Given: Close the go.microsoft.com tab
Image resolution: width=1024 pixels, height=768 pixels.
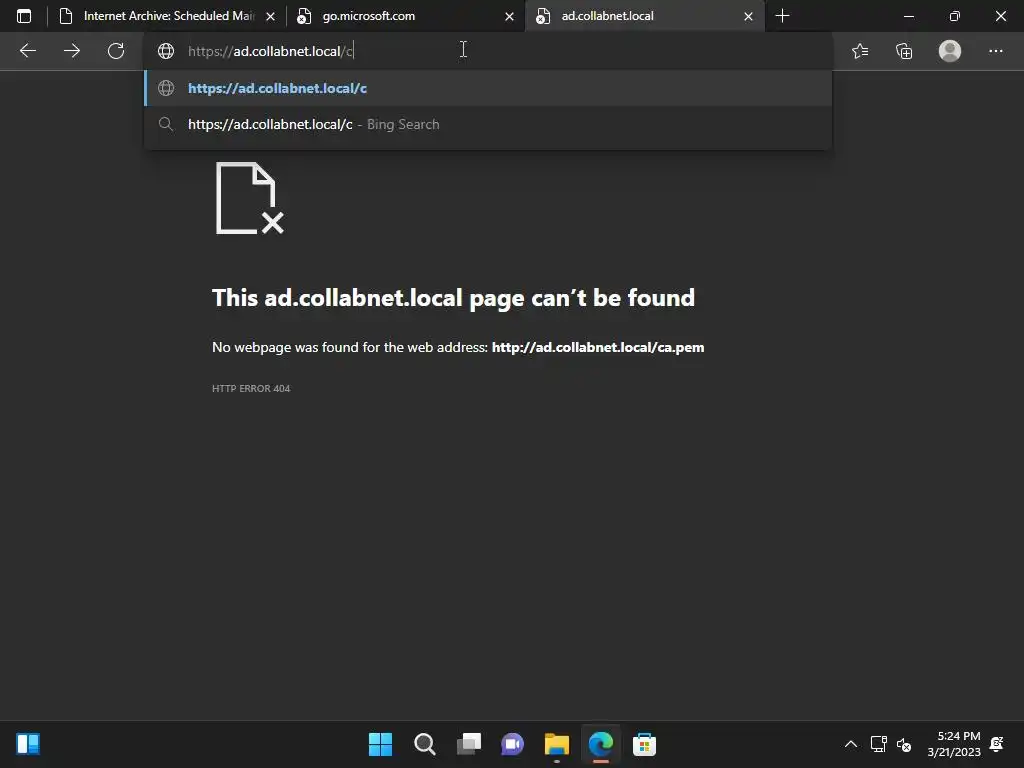Looking at the screenshot, I should pos(509,16).
